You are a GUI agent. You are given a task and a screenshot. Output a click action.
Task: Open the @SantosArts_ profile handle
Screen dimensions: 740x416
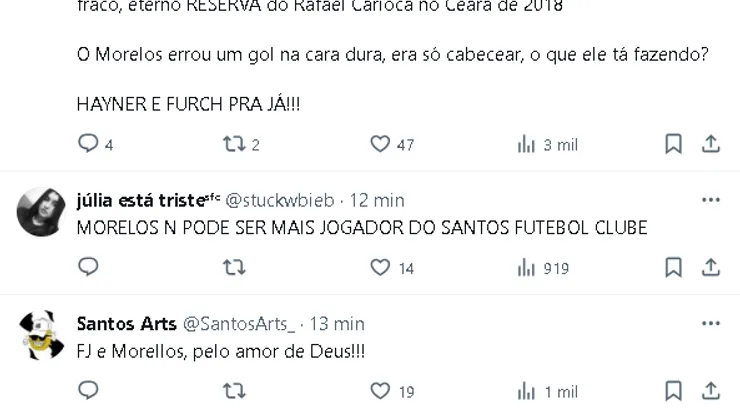tap(239, 324)
